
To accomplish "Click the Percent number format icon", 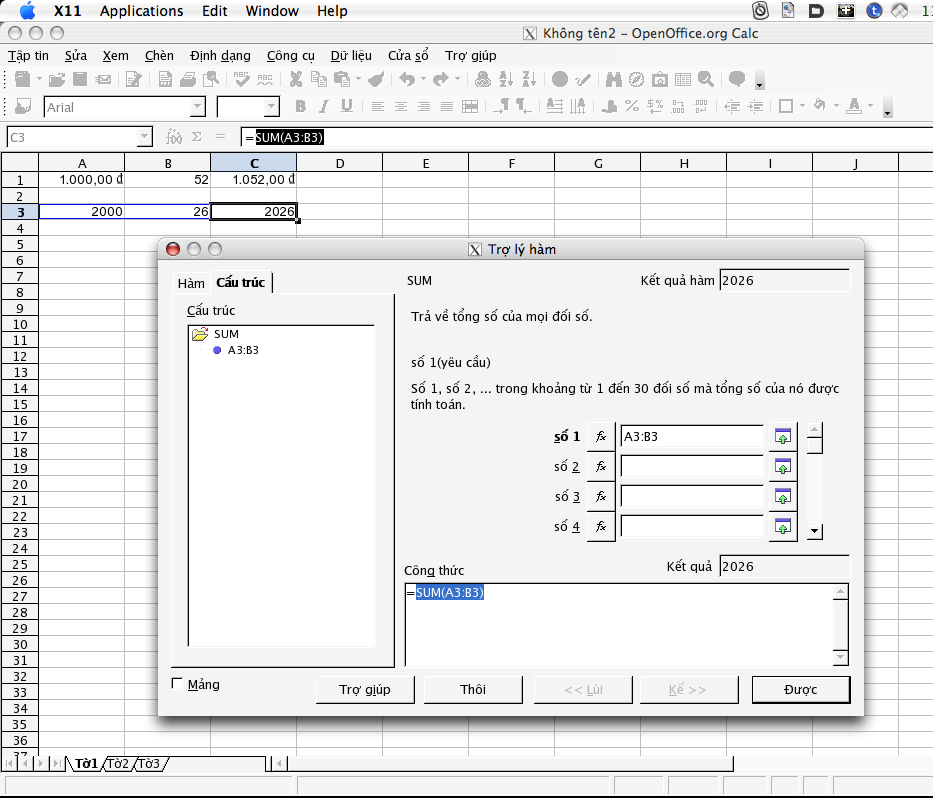I will coord(632,107).
